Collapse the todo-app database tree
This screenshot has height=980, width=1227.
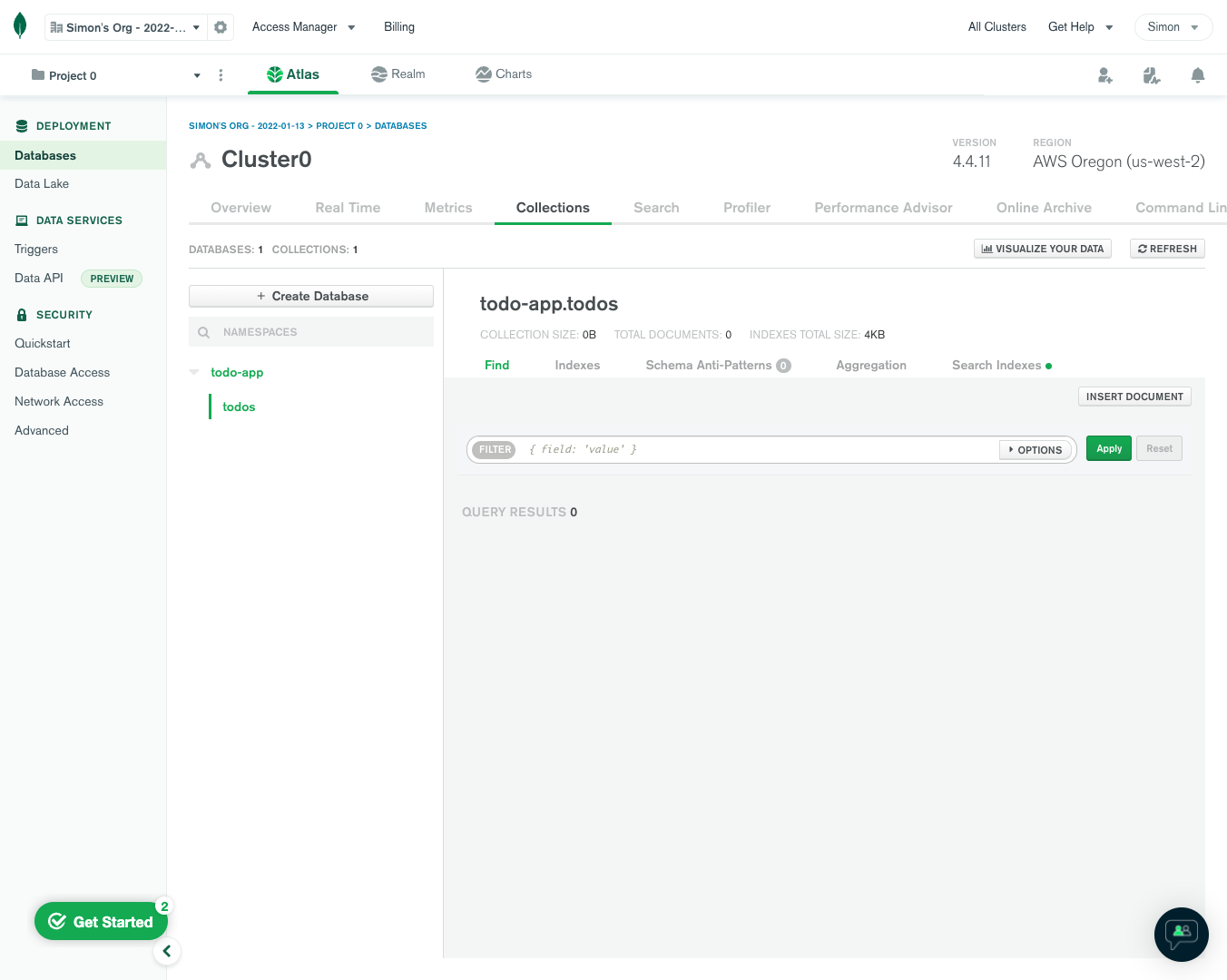[194, 372]
